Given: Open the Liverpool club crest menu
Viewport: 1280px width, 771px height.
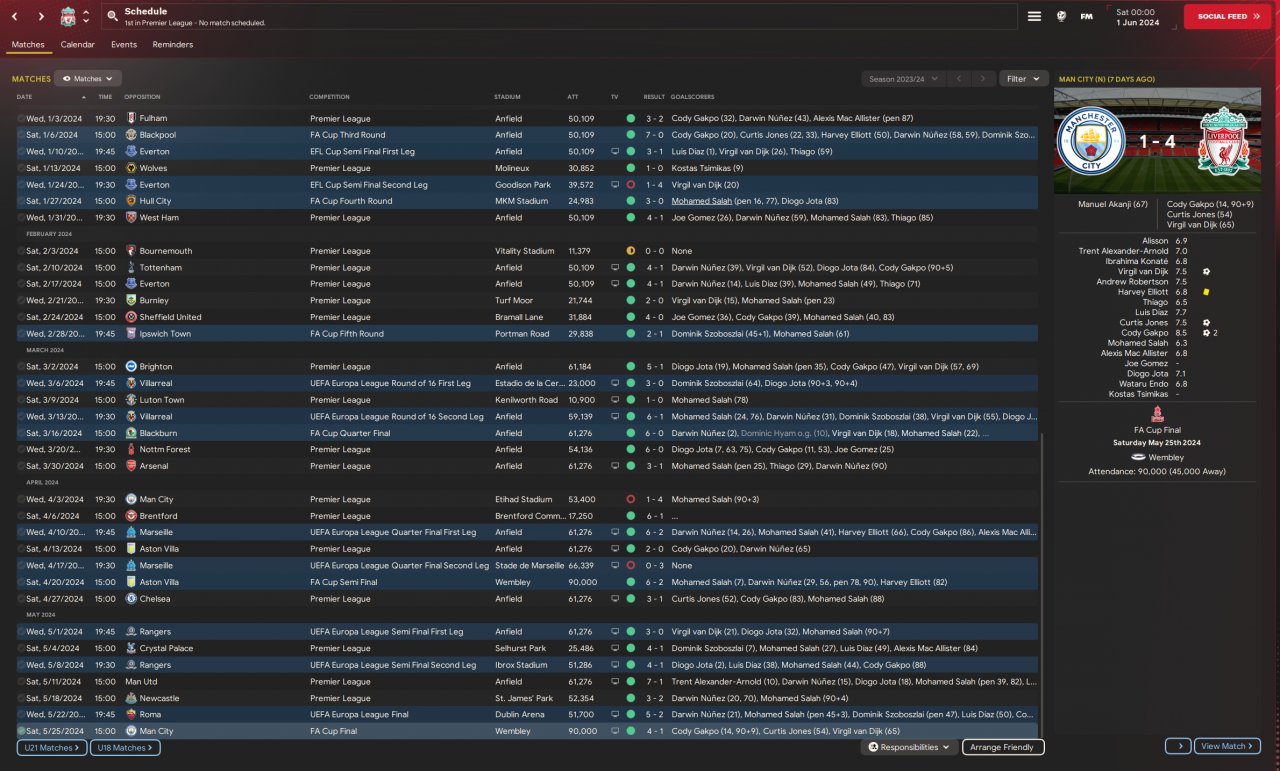Looking at the screenshot, I should (x=68, y=16).
